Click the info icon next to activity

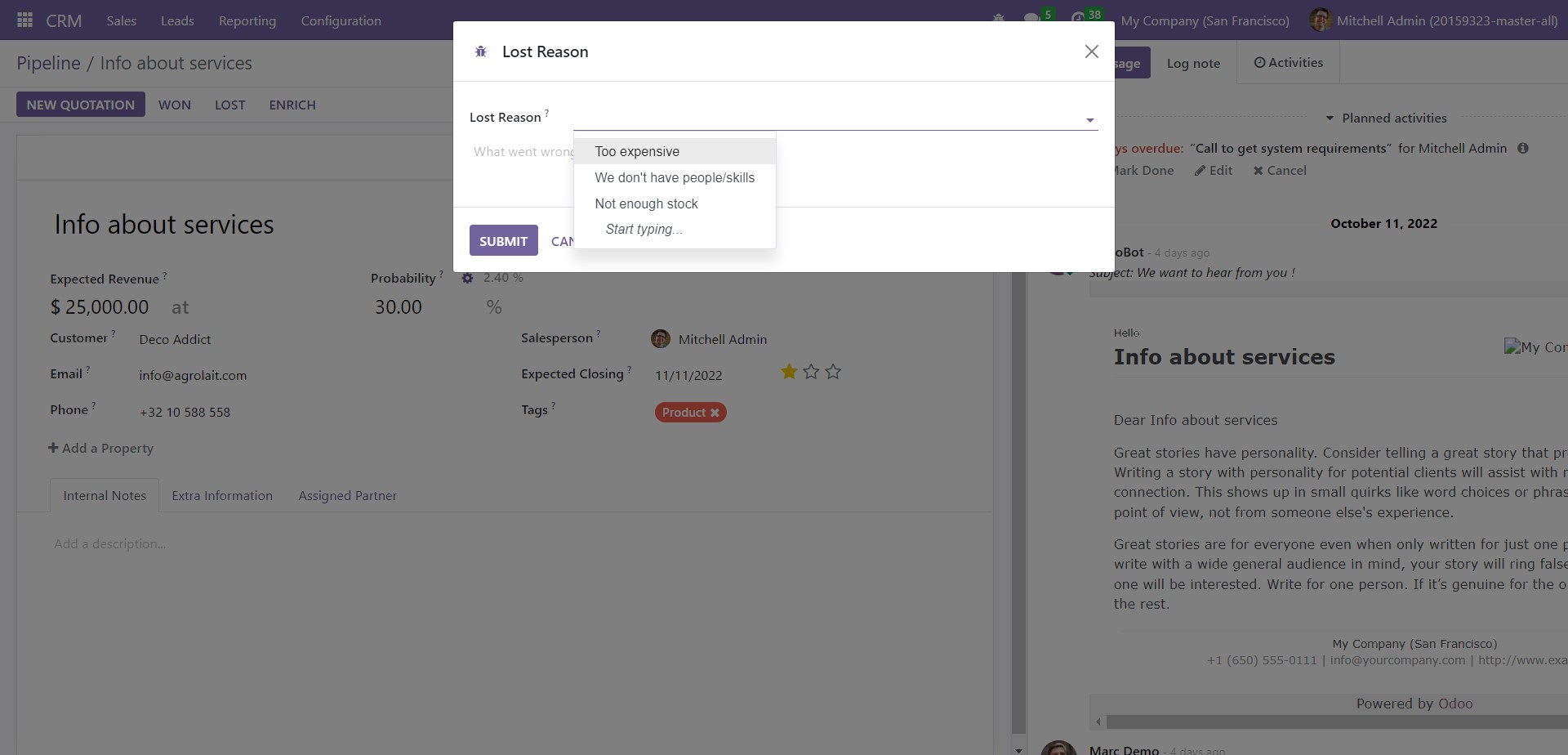(x=1522, y=149)
